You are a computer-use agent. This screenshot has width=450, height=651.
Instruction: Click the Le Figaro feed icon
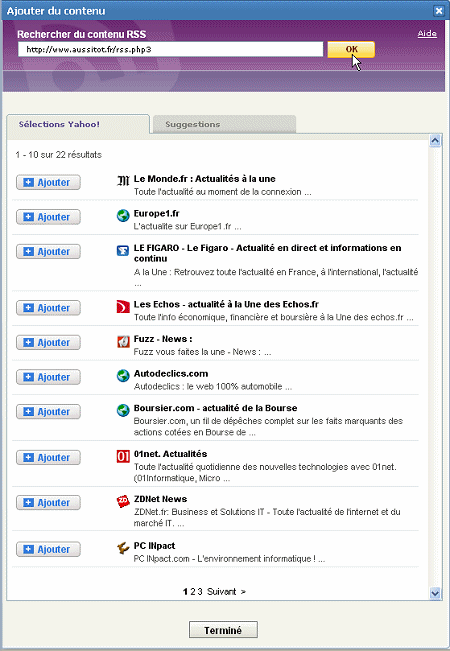click(123, 250)
